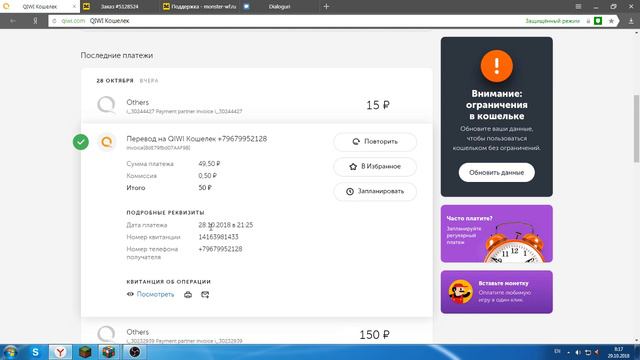Screen dimensions: 640x360
Task: Click the Yandex Я home button
Action: 35,21
